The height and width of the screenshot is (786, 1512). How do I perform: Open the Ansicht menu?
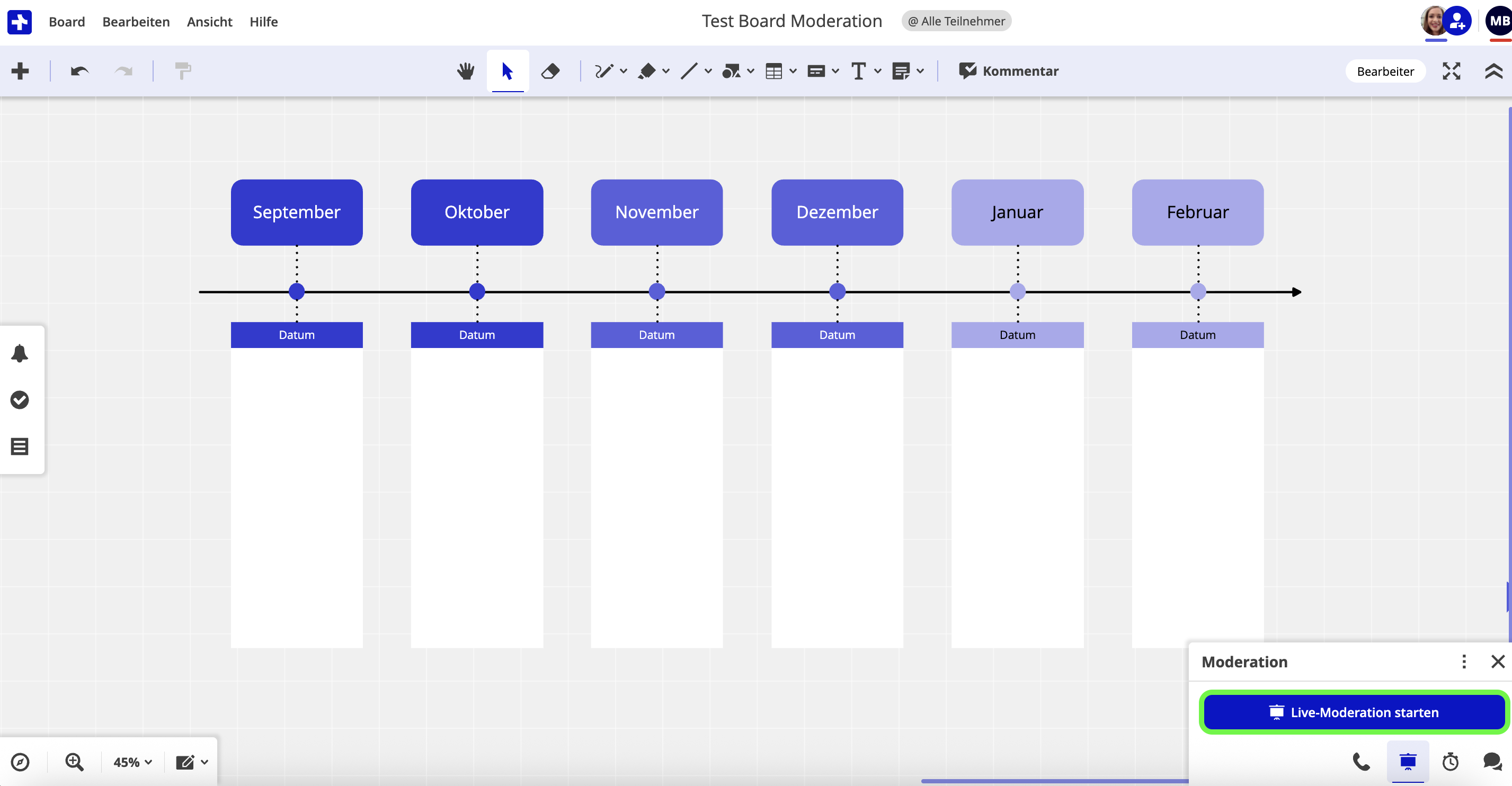pyautogui.click(x=210, y=22)
